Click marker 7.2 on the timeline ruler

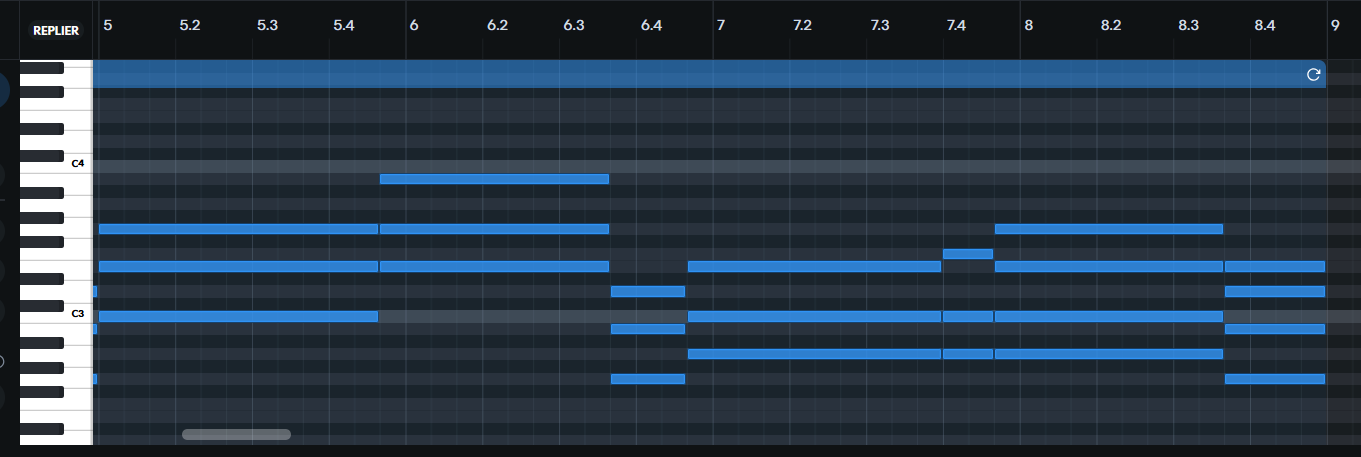pyautogui.click(x=802, y=25)
